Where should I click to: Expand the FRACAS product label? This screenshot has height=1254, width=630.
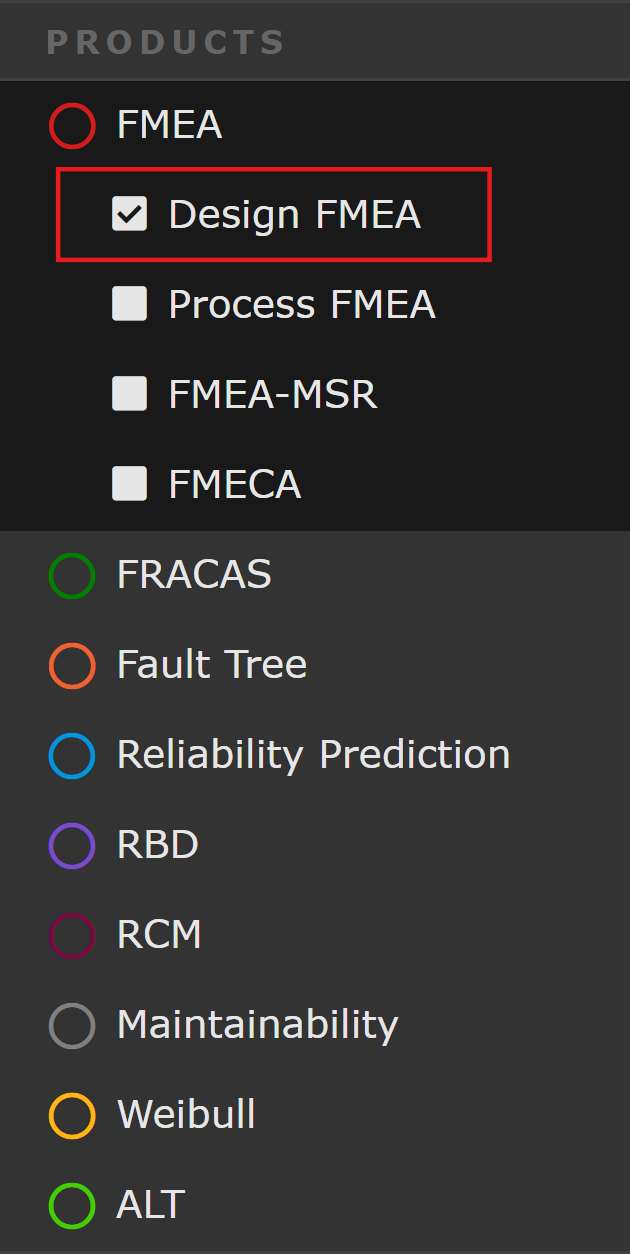tap(194, 575)
